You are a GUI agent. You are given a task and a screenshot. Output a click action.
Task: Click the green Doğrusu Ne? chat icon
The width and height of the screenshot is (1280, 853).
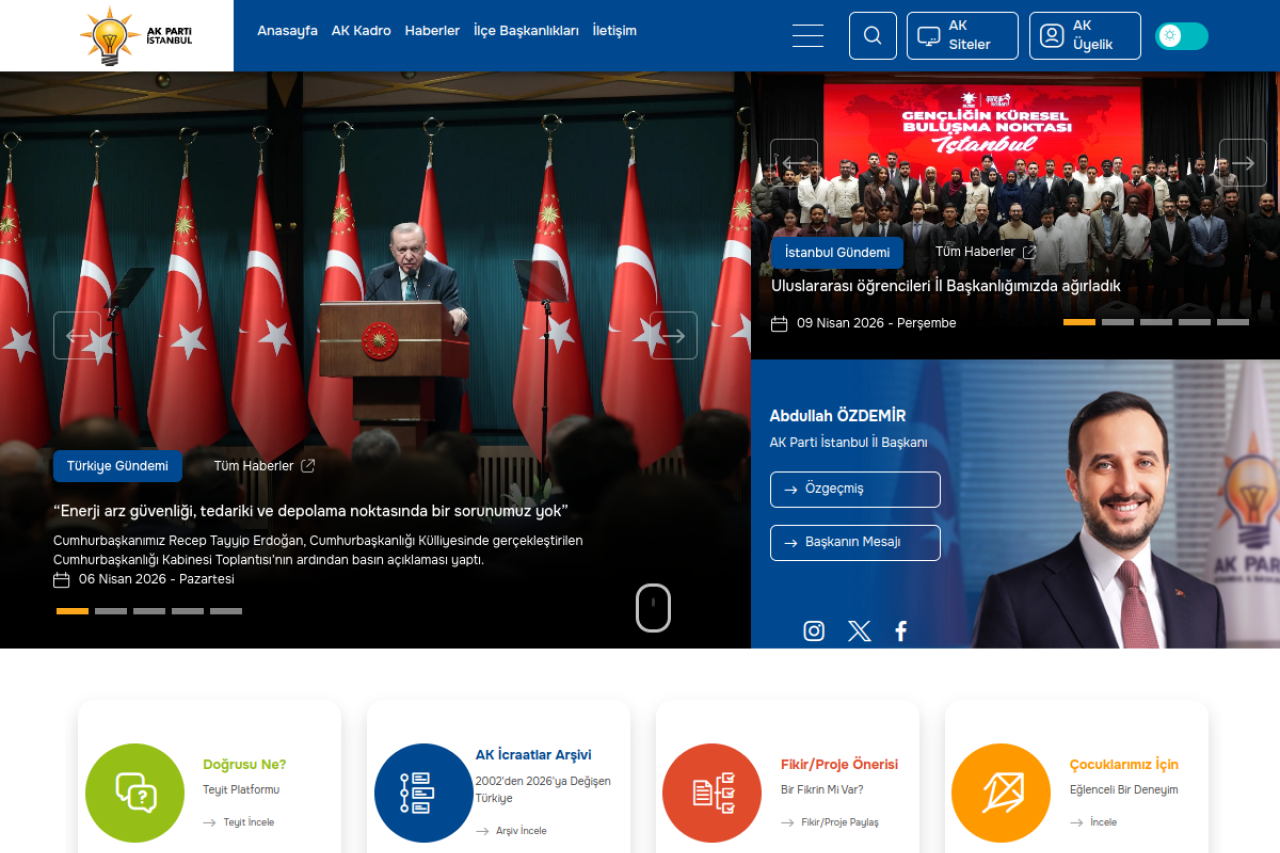135,793
